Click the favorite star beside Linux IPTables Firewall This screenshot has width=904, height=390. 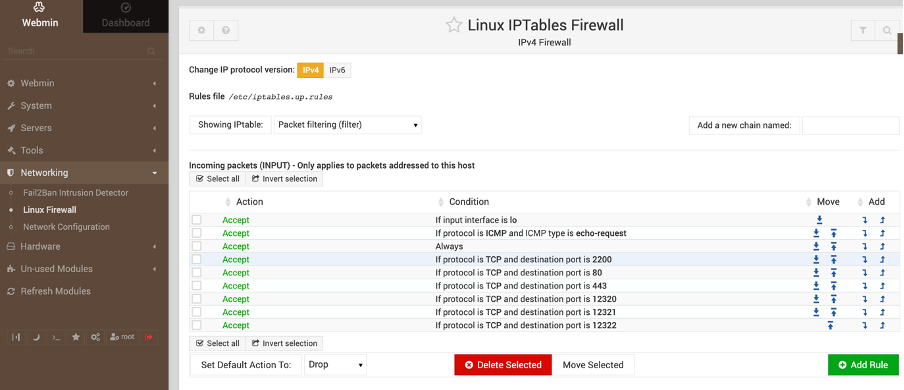point(454,25)
